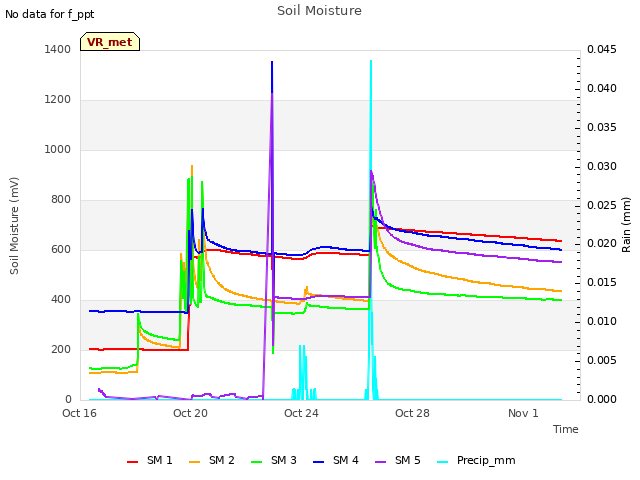Click the Rain (mm) axis label

pyautogui.click(x=626, y=224)
